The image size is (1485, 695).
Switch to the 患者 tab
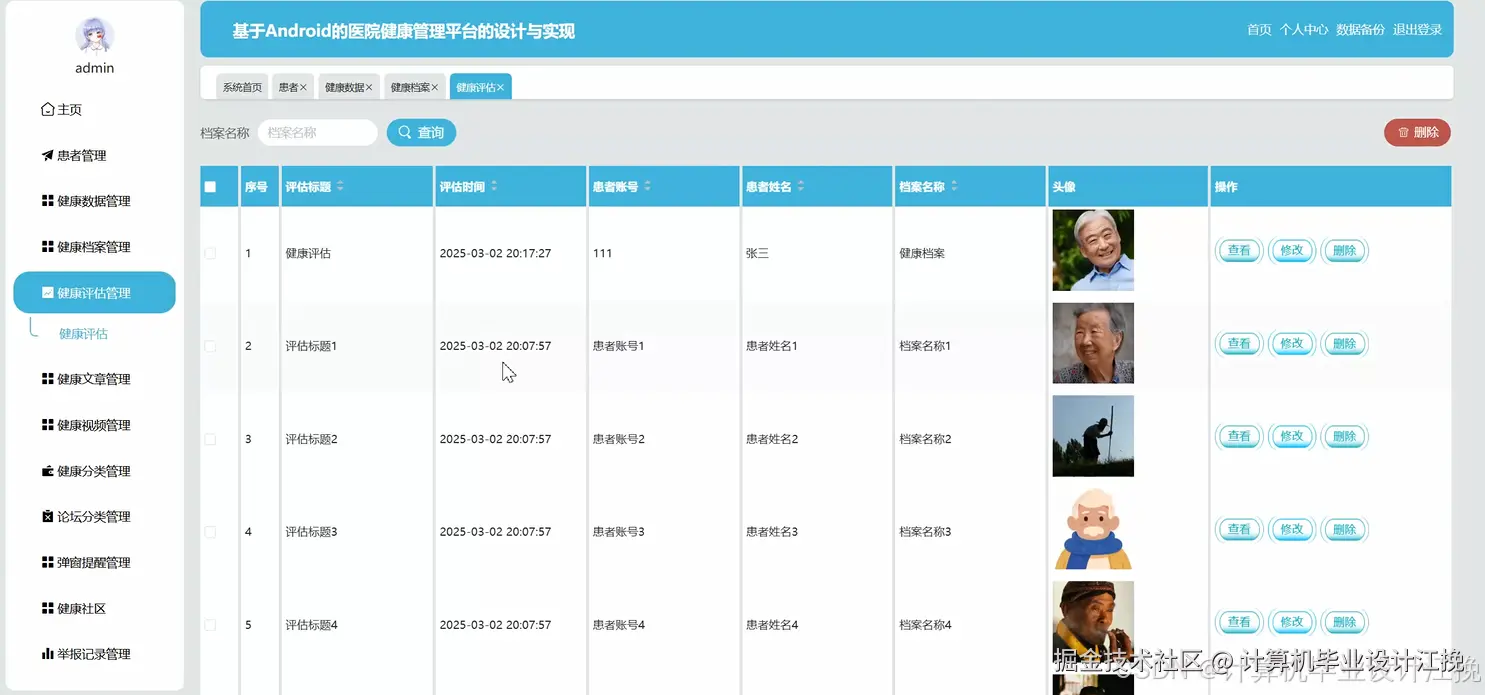coord(288,87)
